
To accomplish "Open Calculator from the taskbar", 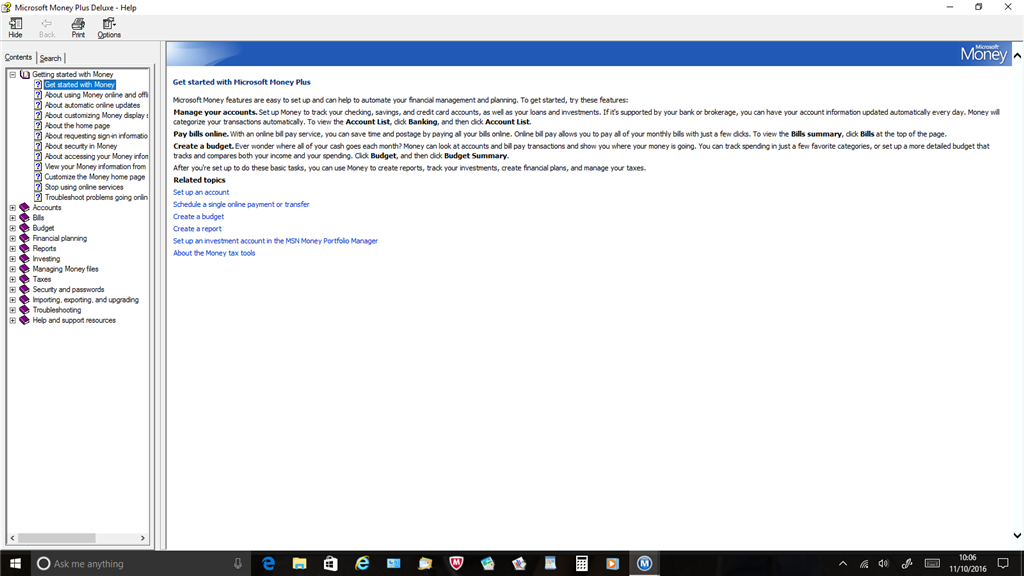I will point(581,563).
